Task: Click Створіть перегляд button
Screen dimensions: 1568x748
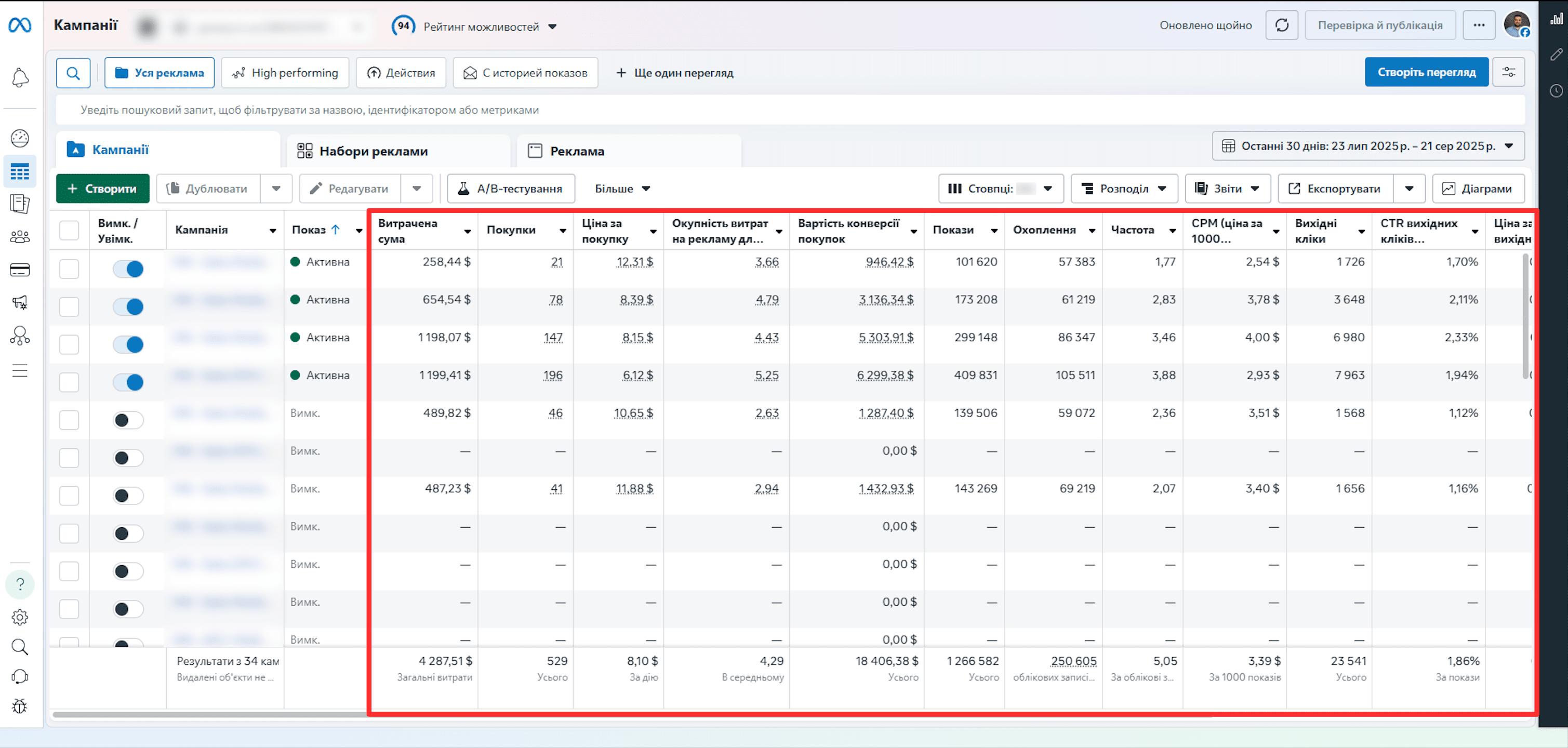Action: click(x=1426, y=72)
